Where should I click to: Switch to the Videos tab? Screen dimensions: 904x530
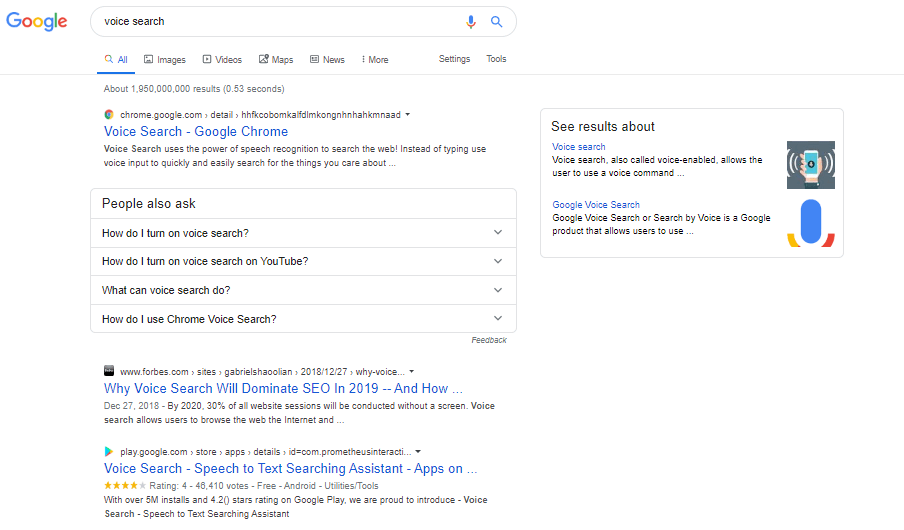click(x=222, y=59)
